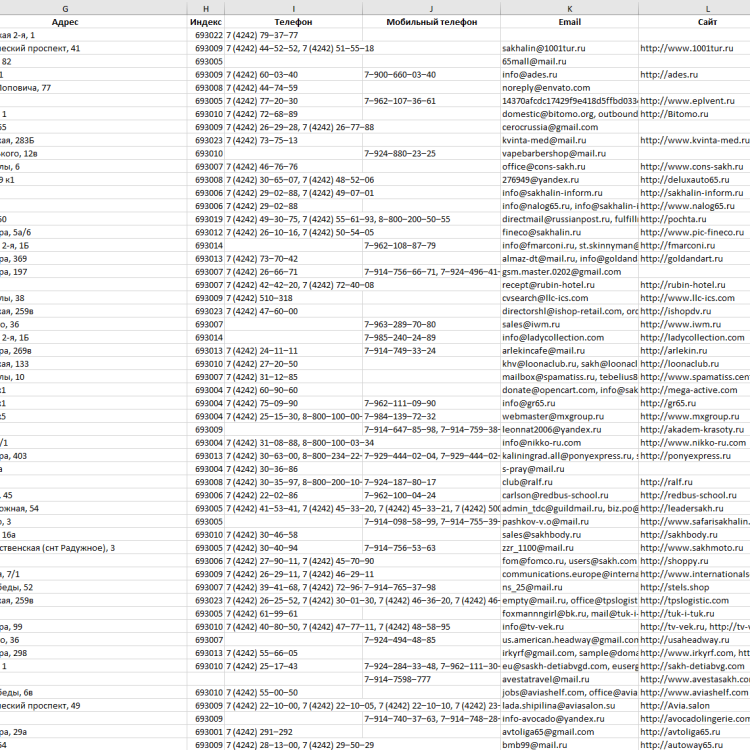Open link http://stels.shop
This screenshot has width=750, height=750.
[675, 588]
